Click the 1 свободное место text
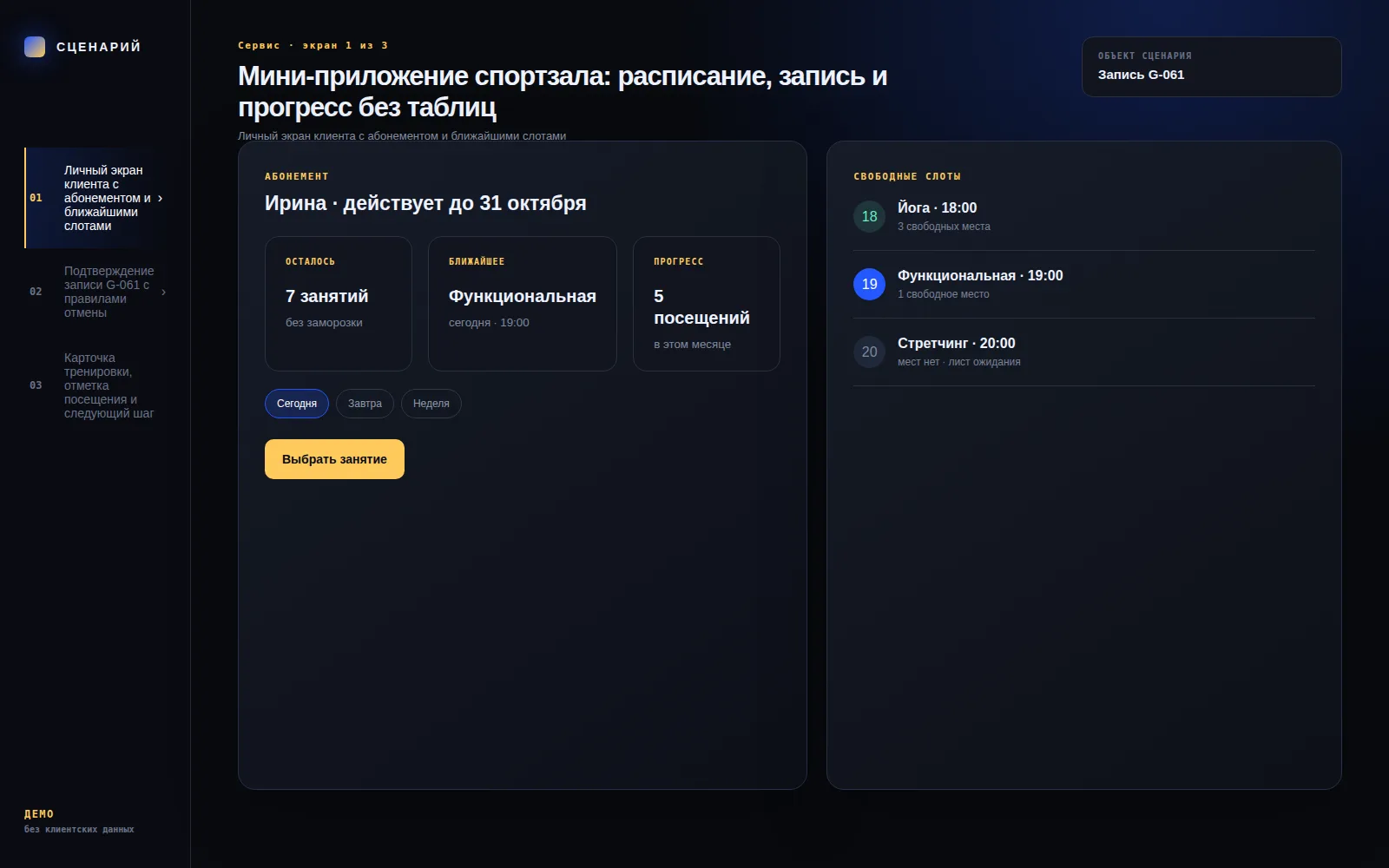 click(x=944, y=294)
